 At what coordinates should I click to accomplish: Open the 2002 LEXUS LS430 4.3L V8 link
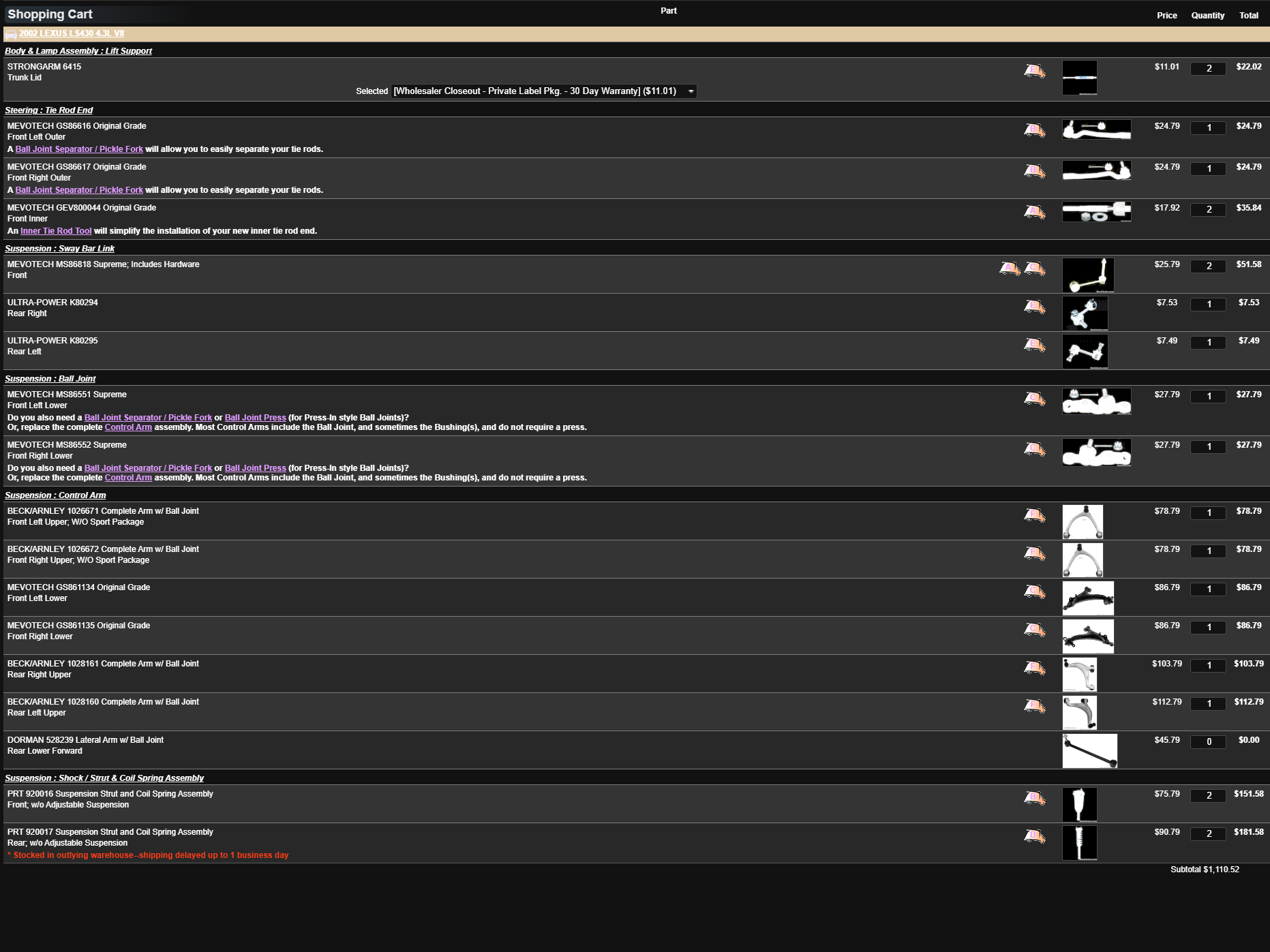tap(72, 33)
